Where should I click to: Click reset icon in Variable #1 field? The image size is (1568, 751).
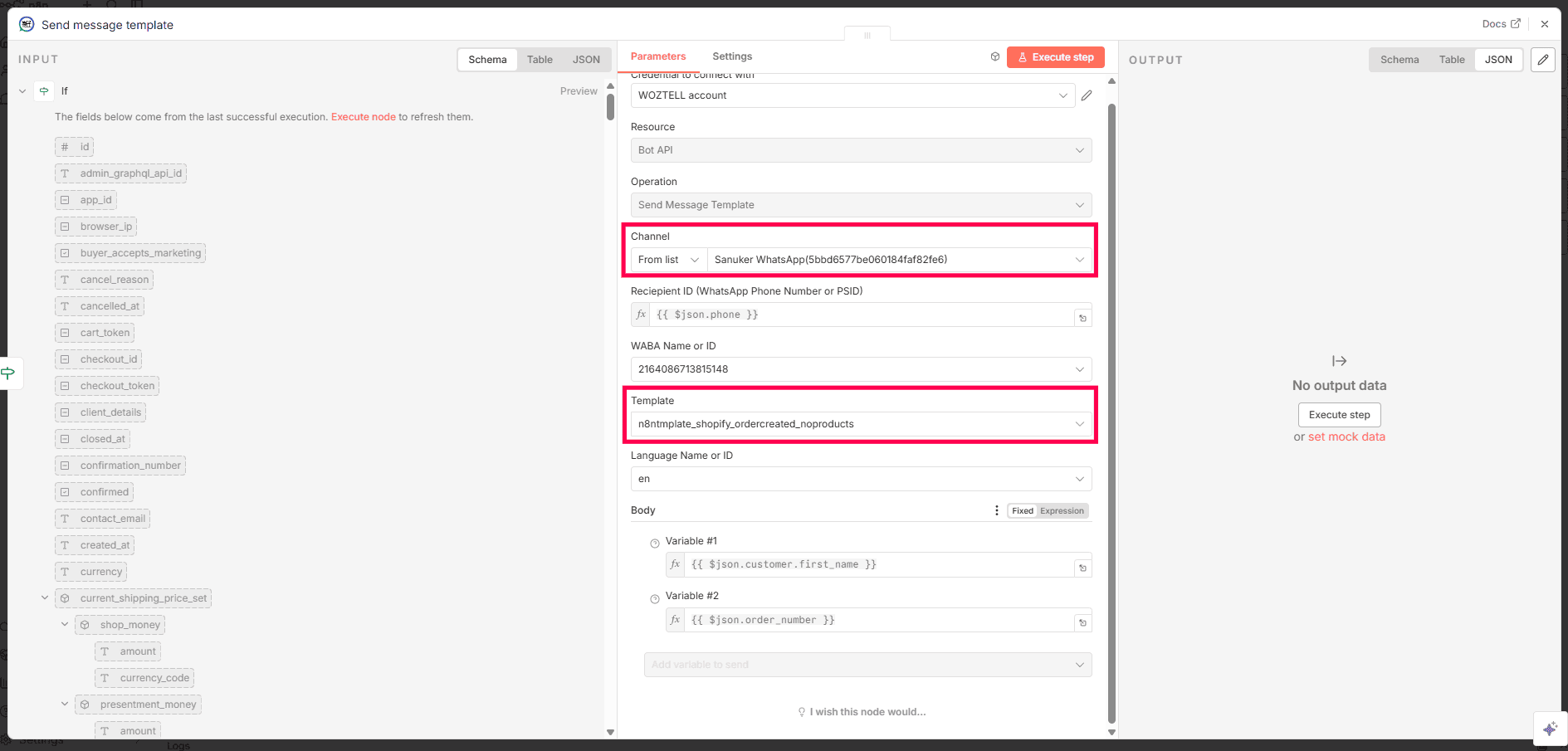point(1082,568)
